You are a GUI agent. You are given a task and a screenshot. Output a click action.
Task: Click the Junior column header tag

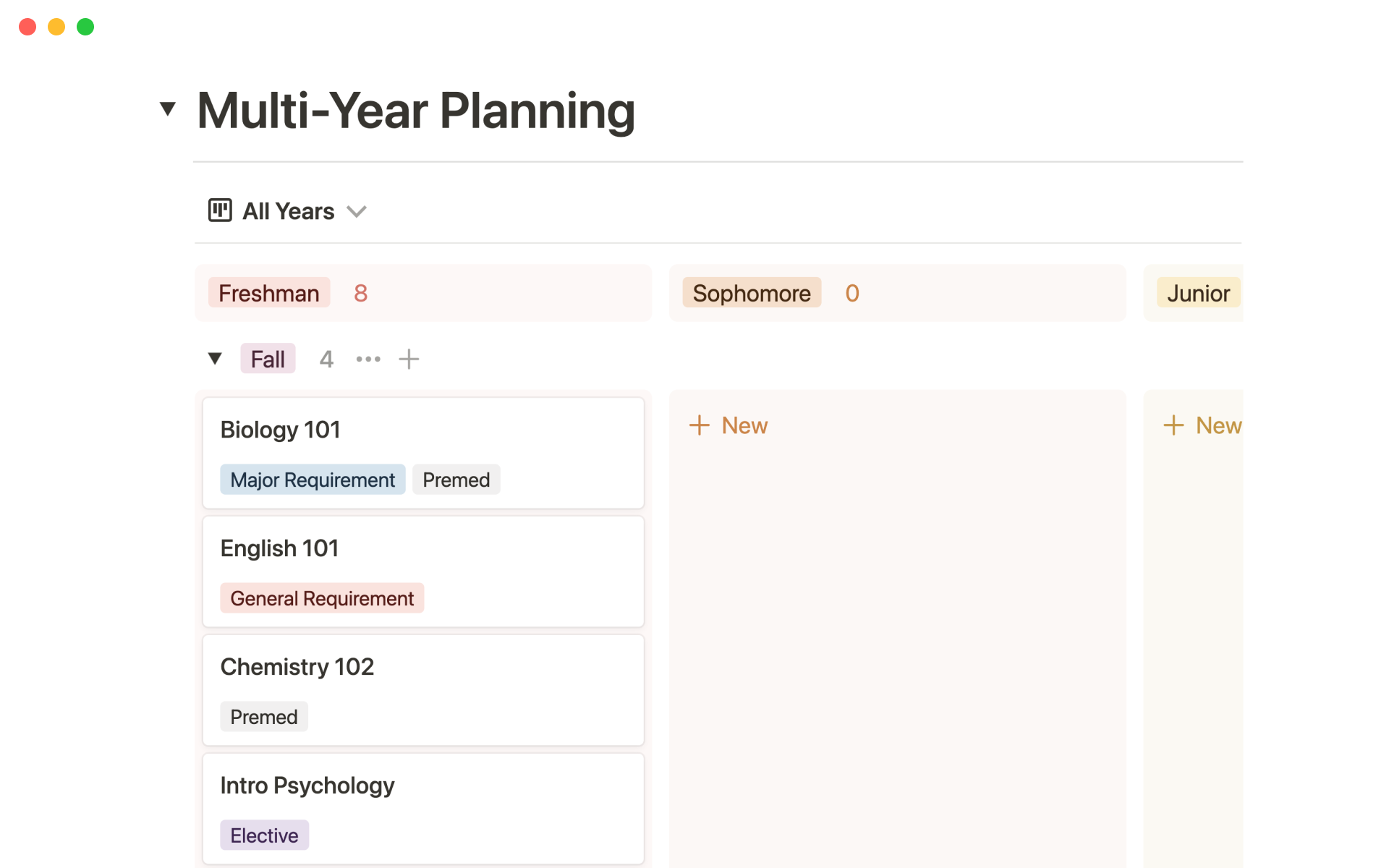pyautogui.click(x=1198, y=293)
